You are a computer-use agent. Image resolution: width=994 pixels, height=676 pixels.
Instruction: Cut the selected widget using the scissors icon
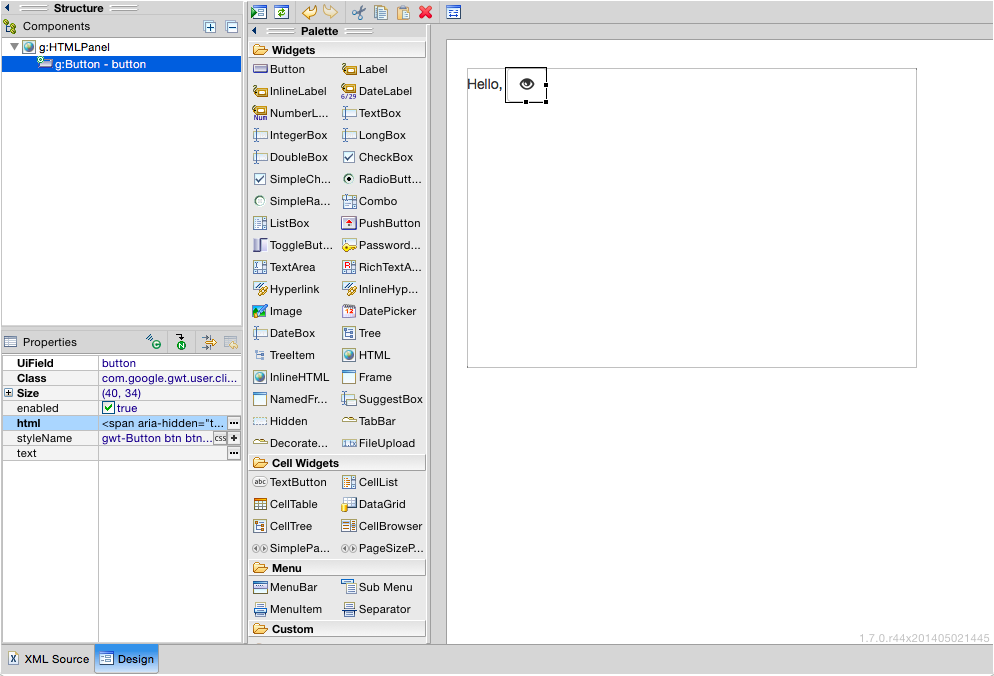tap(357, 12)
